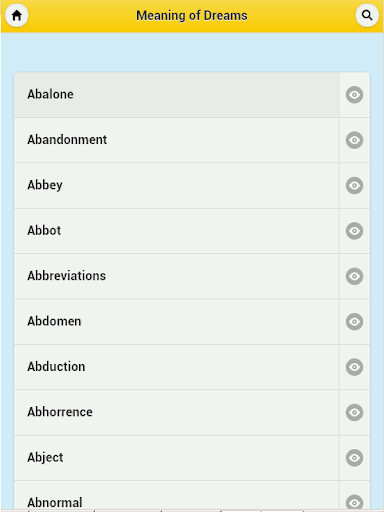Tap eye icon next to Abdomen
The width and height of the screenshot is (384, 512).
(354, 321)
